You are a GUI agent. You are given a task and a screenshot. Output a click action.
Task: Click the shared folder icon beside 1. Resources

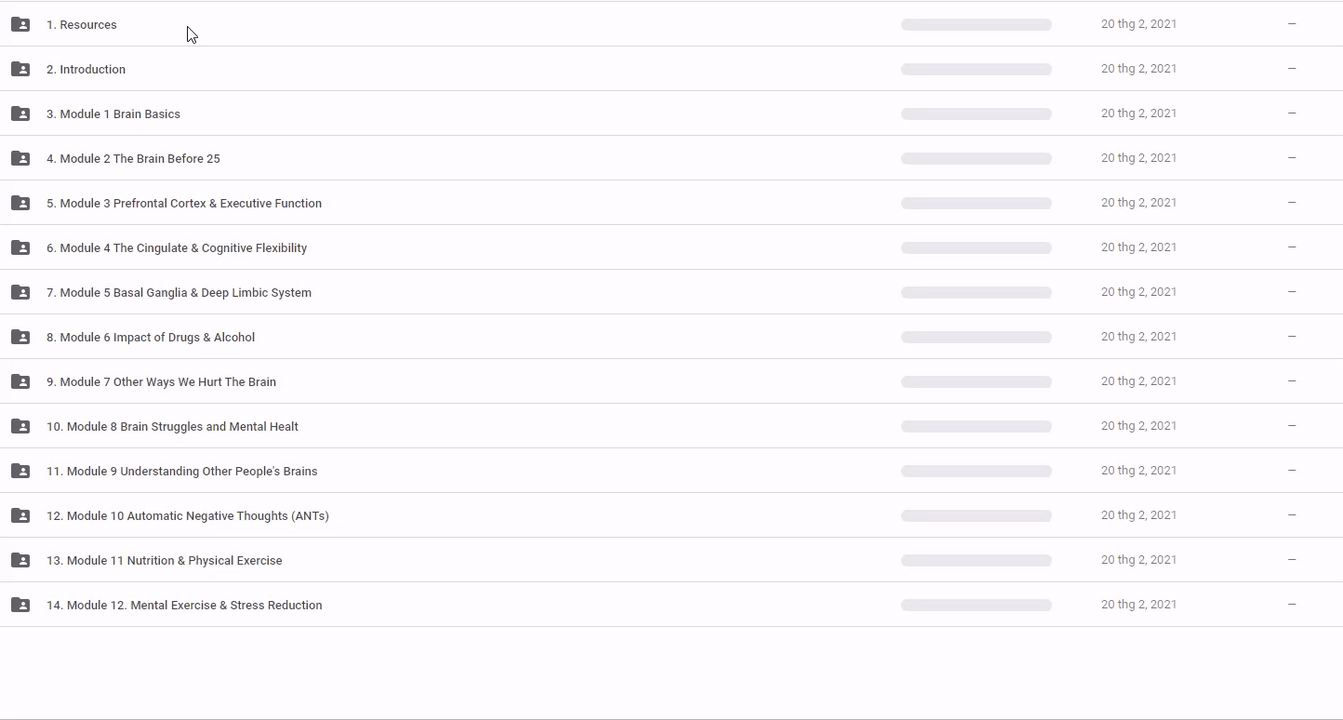pyautogui.click(x=20, y=24)
